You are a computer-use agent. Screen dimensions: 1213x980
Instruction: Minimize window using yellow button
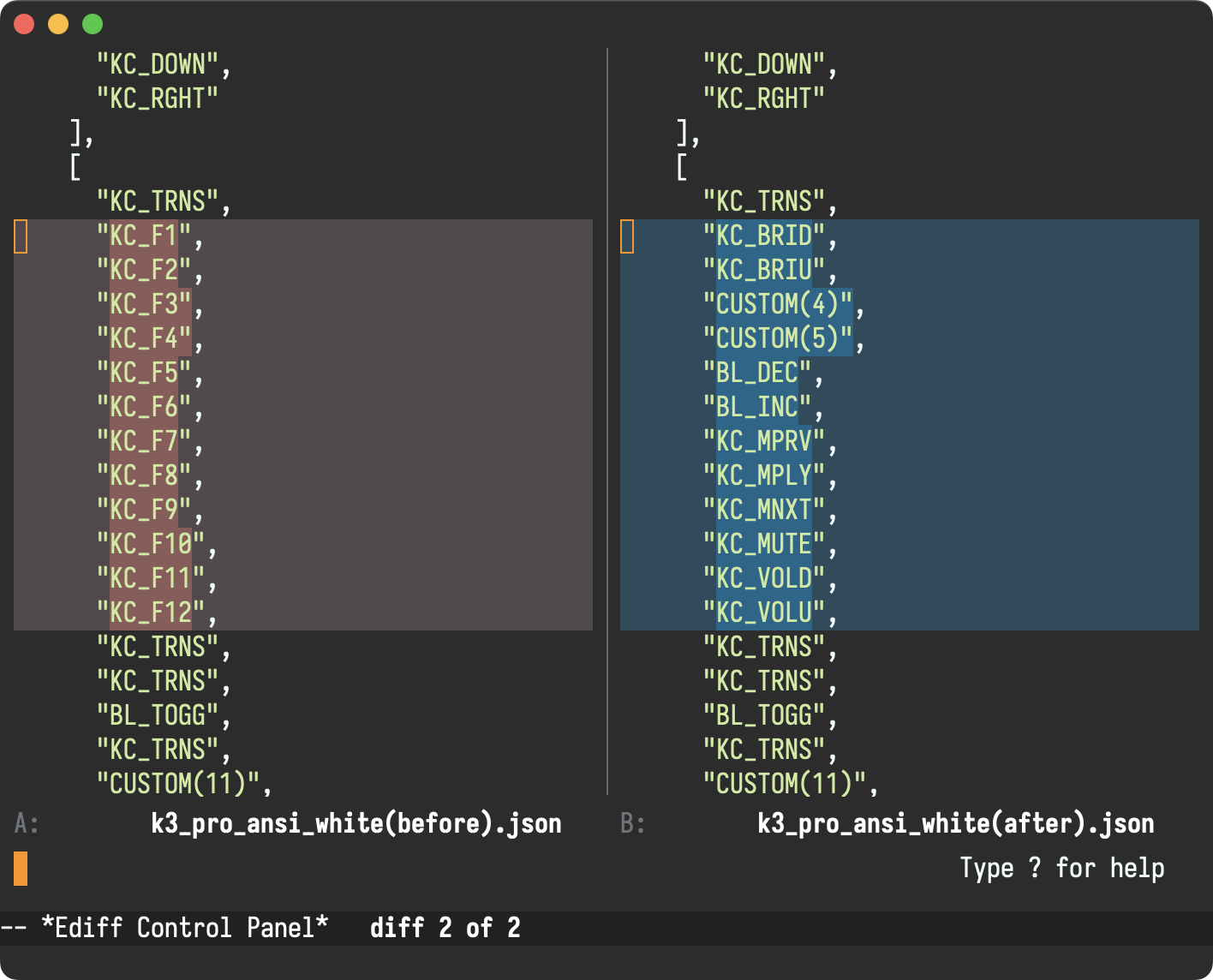tap(58, 24)
